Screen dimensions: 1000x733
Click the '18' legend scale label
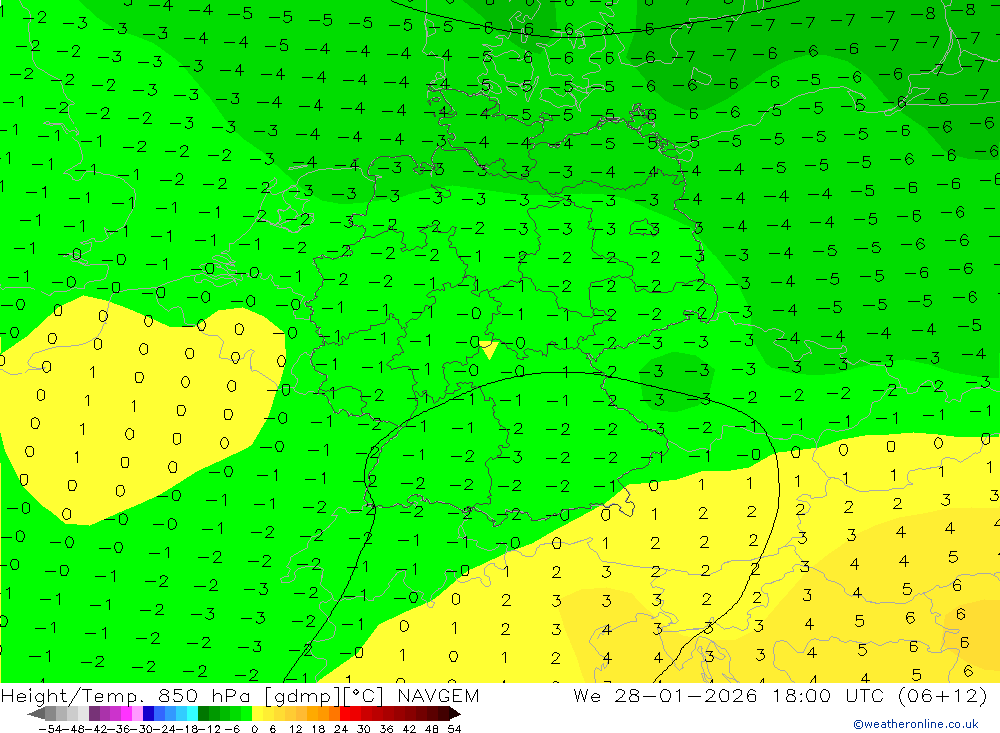[x=318, y=729]
